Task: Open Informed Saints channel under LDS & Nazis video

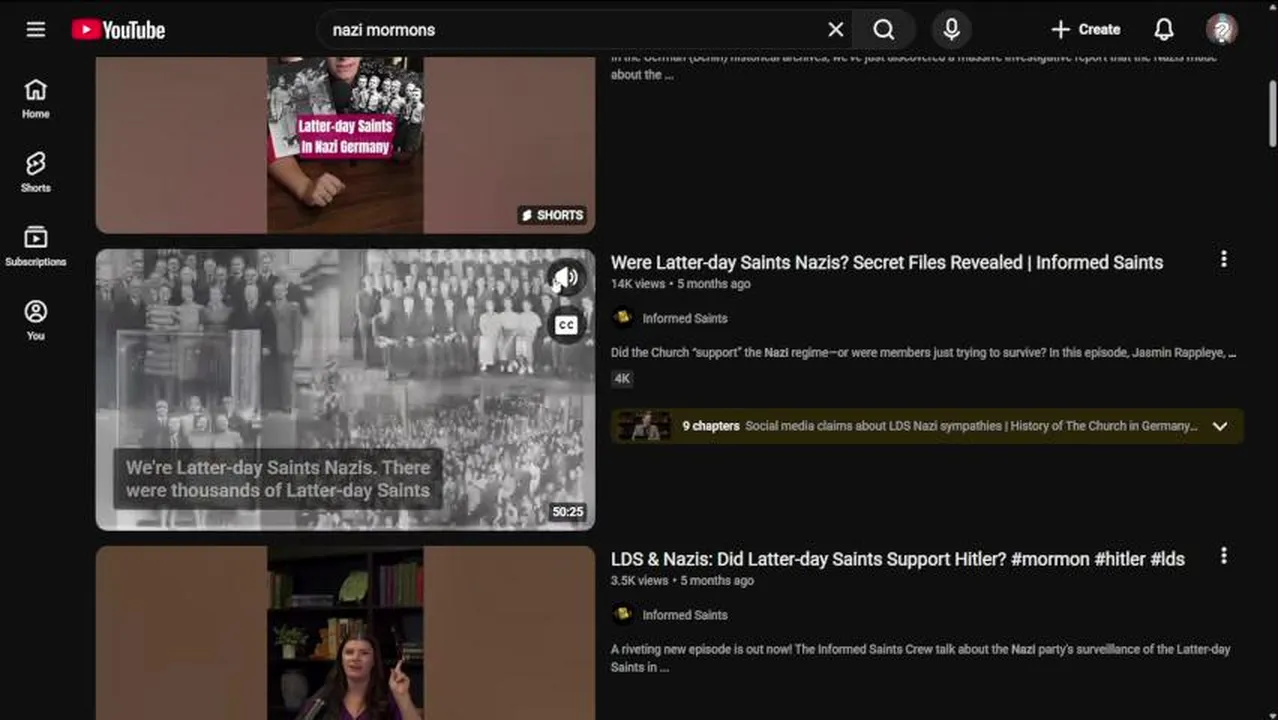Action: 685,615
